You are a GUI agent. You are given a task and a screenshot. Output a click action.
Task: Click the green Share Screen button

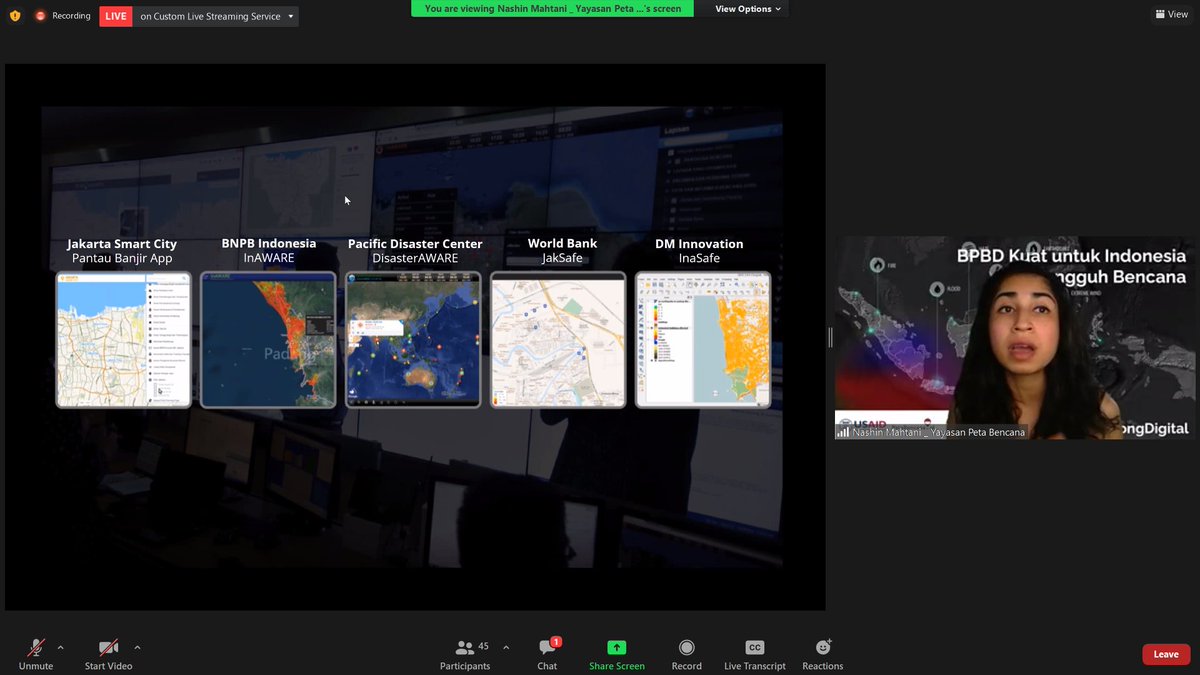[x=617, y=654]
